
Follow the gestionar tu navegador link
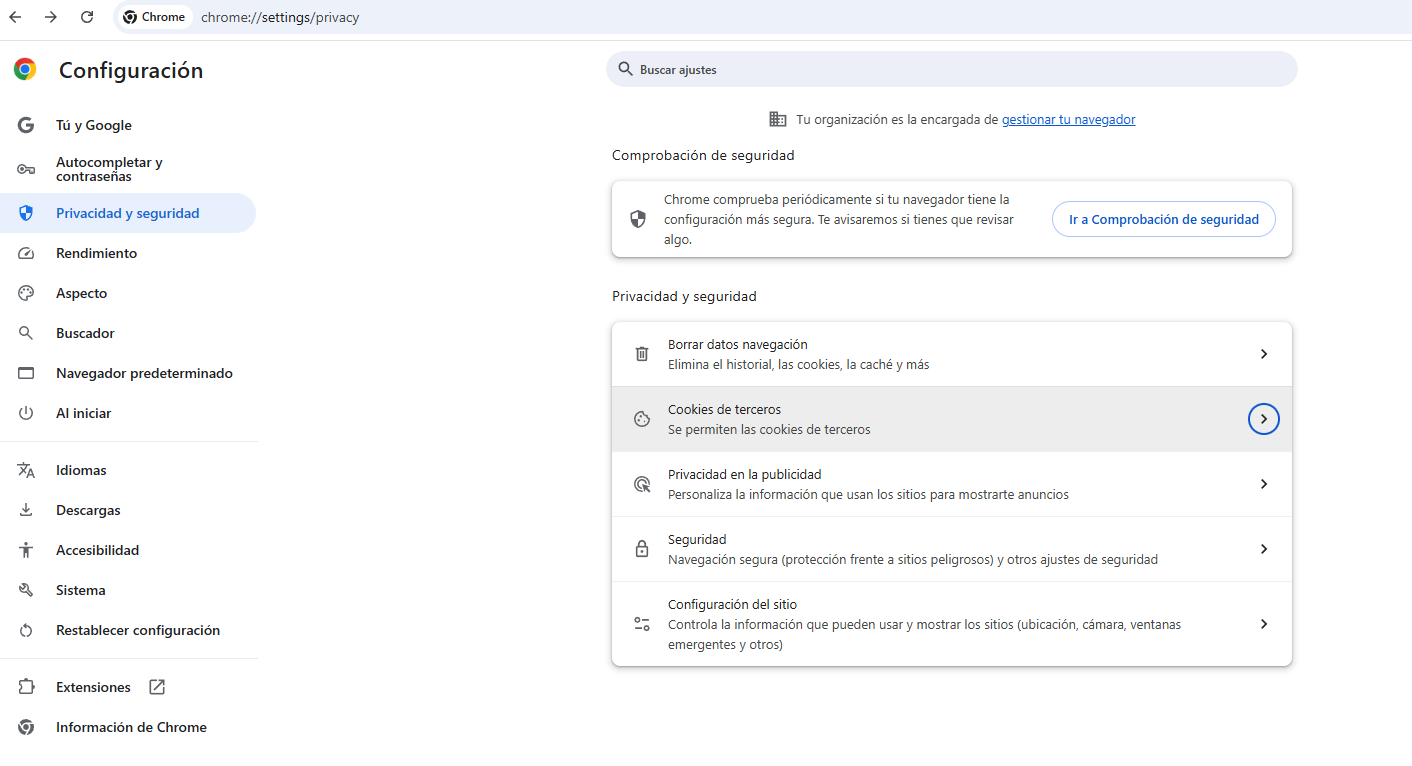click(1068, 119)
